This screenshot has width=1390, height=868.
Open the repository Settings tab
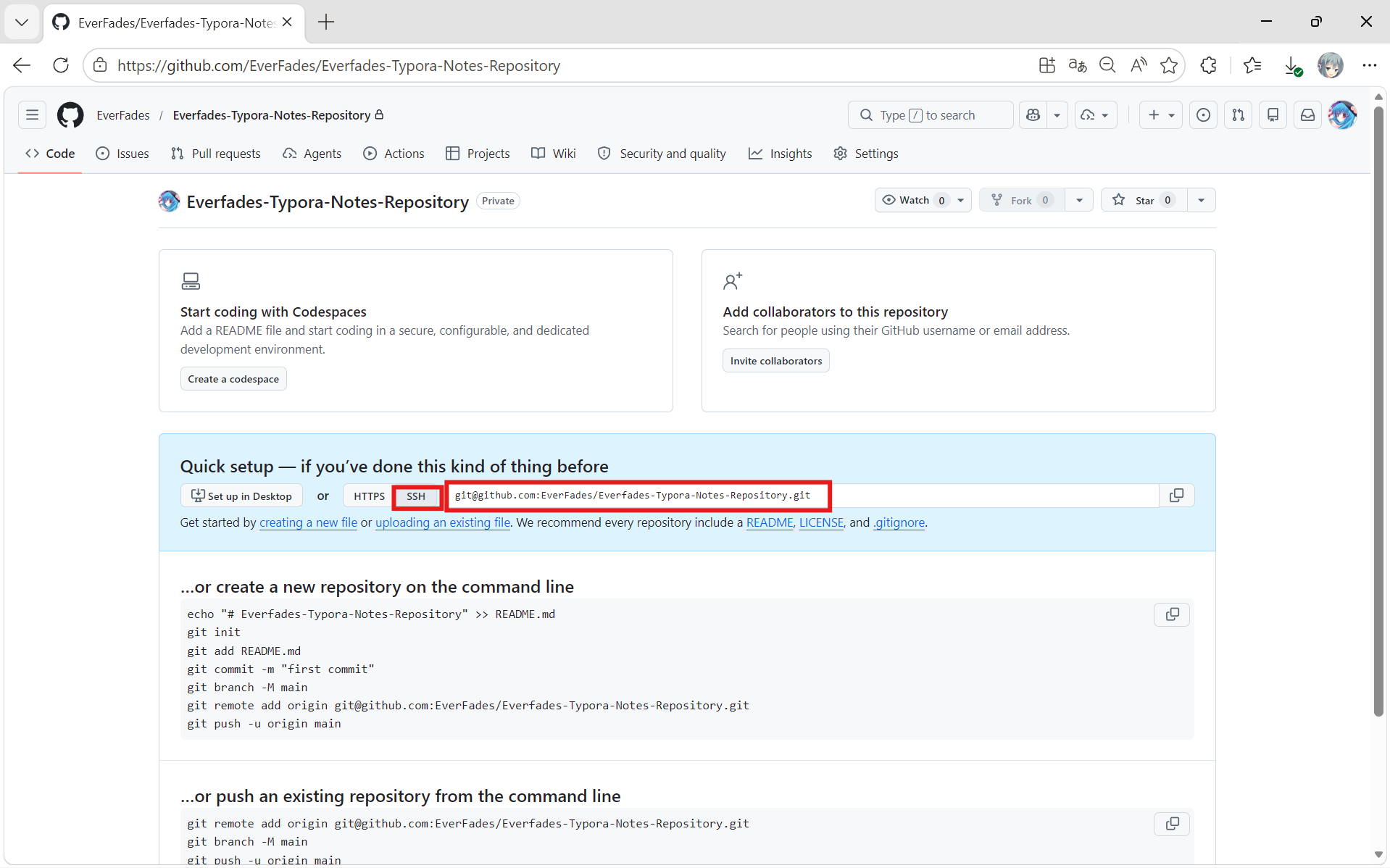(x=866, y=154)
